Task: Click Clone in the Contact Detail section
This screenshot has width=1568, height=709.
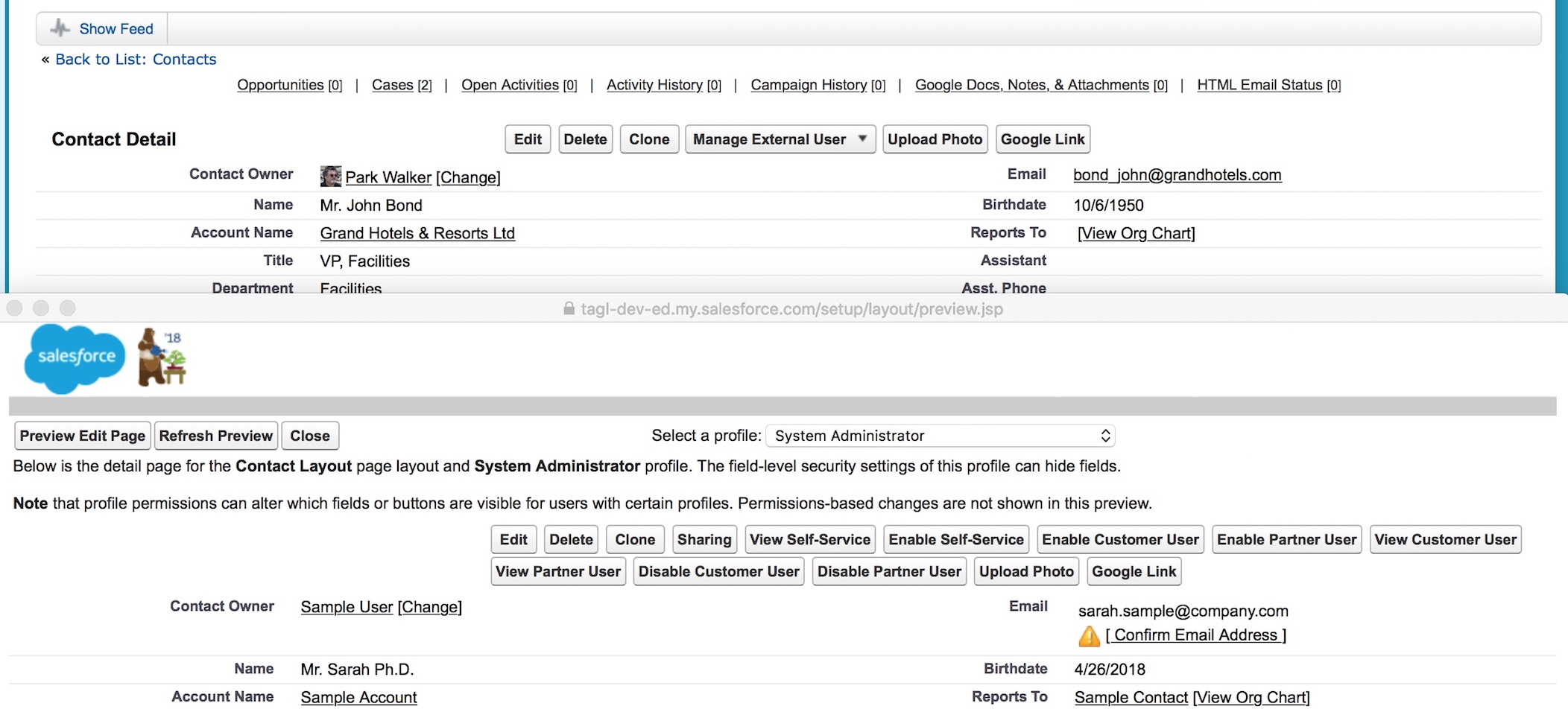Action: [649, 139]
